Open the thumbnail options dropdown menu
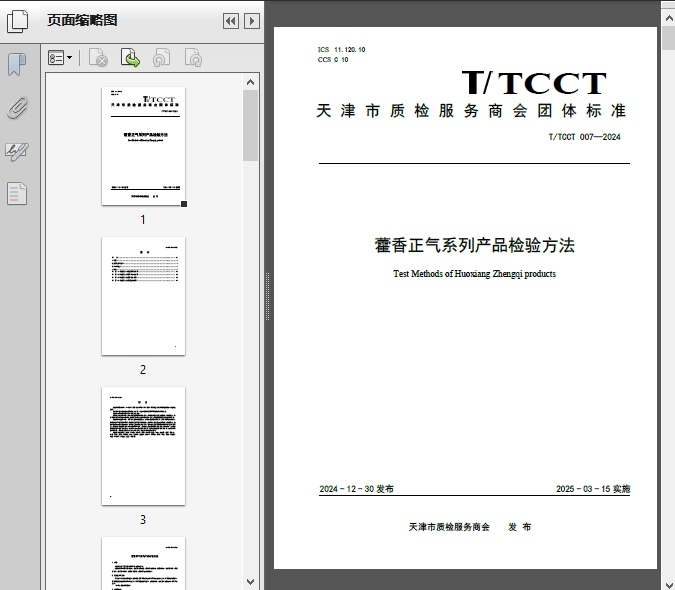Image resolution: width=675 pixels, height=590 pixels. (x=60, y=58)
